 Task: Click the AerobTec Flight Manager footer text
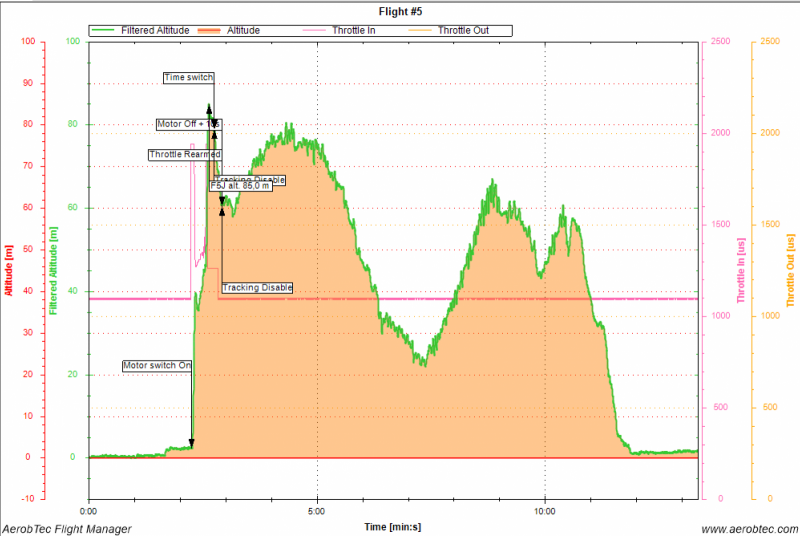66,528
